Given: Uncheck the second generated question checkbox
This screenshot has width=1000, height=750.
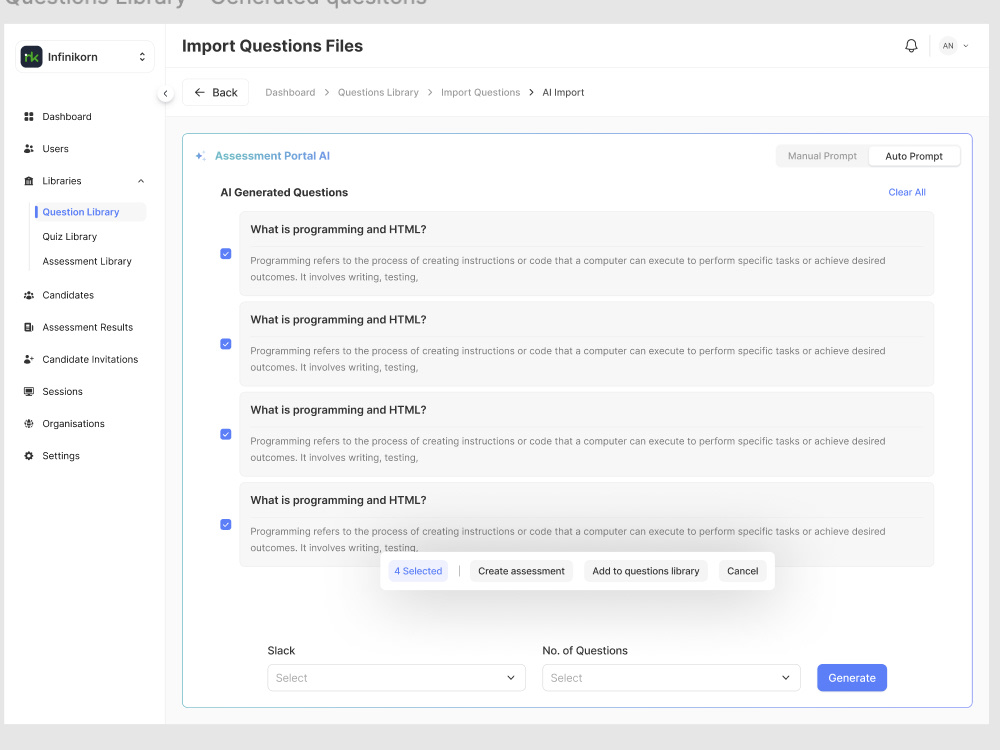Looking at the screenshot, I should point(226,344).
